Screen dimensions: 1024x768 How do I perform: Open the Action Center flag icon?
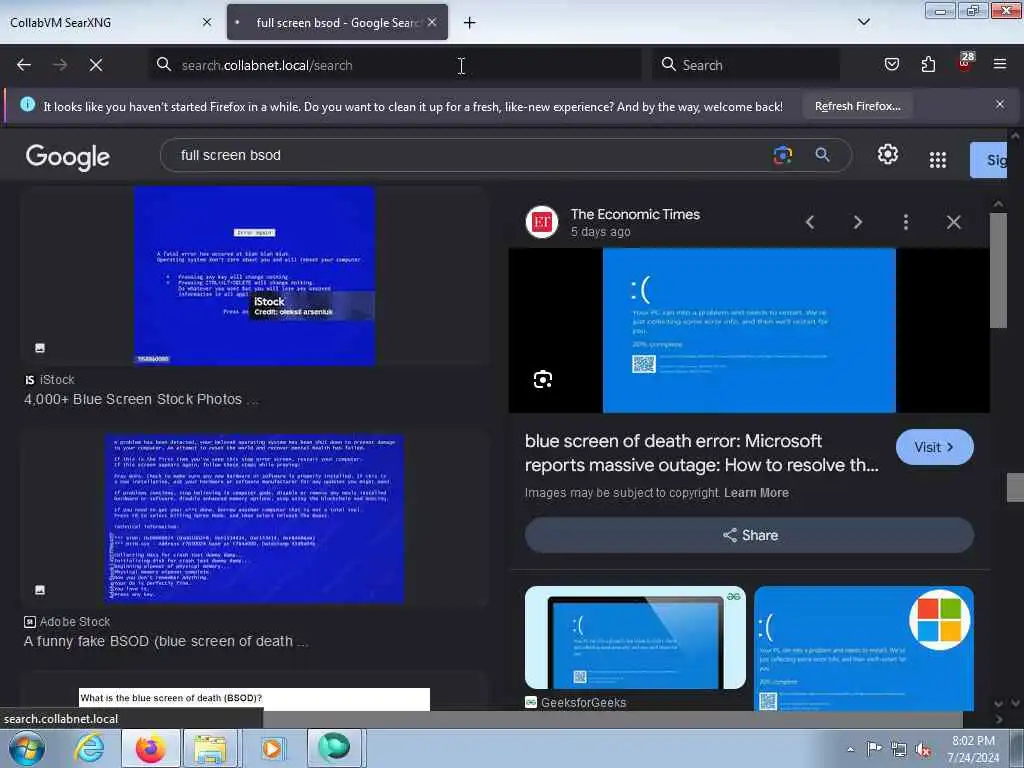(873, 748)
